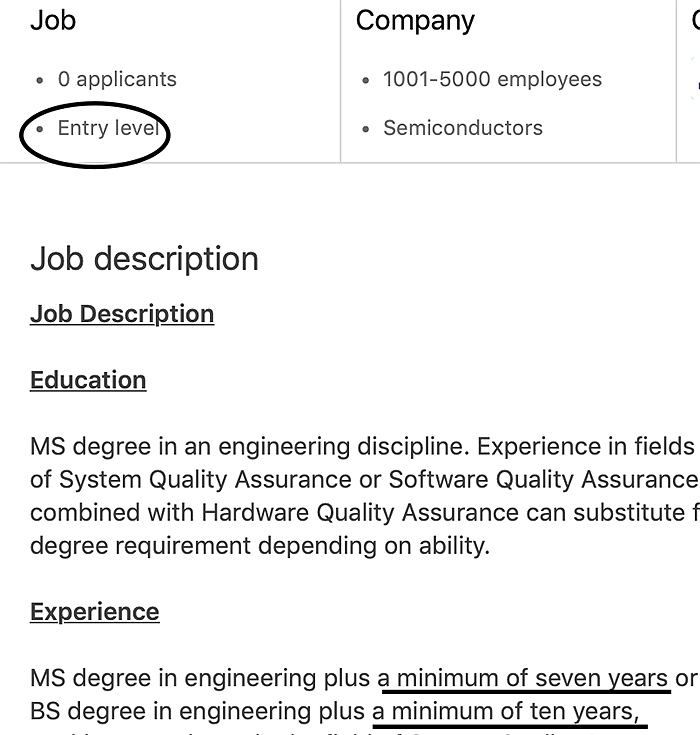The image size is (700, 735).
Task: Click the 'Hardware Quality Assurance' text
Action: point(360,512)
